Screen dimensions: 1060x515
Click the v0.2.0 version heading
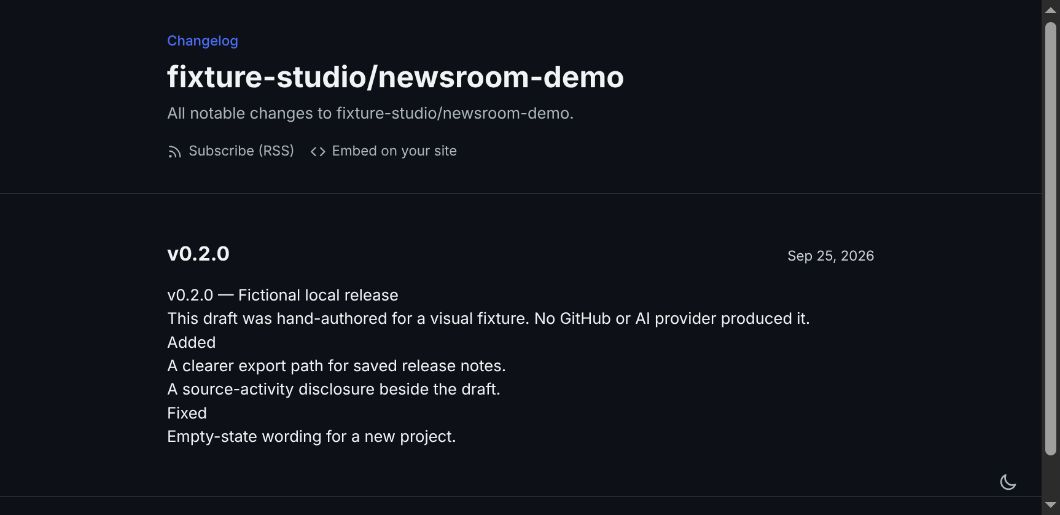click(x=198, y=253)
